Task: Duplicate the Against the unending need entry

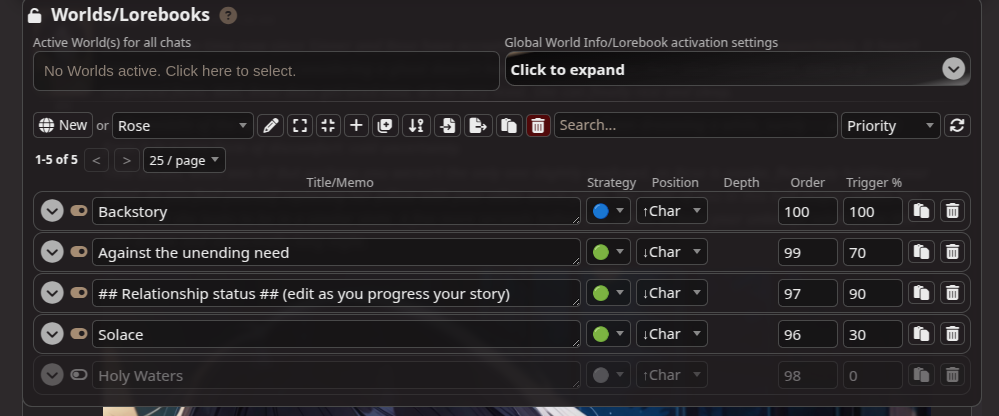Action: click(921, 252)
